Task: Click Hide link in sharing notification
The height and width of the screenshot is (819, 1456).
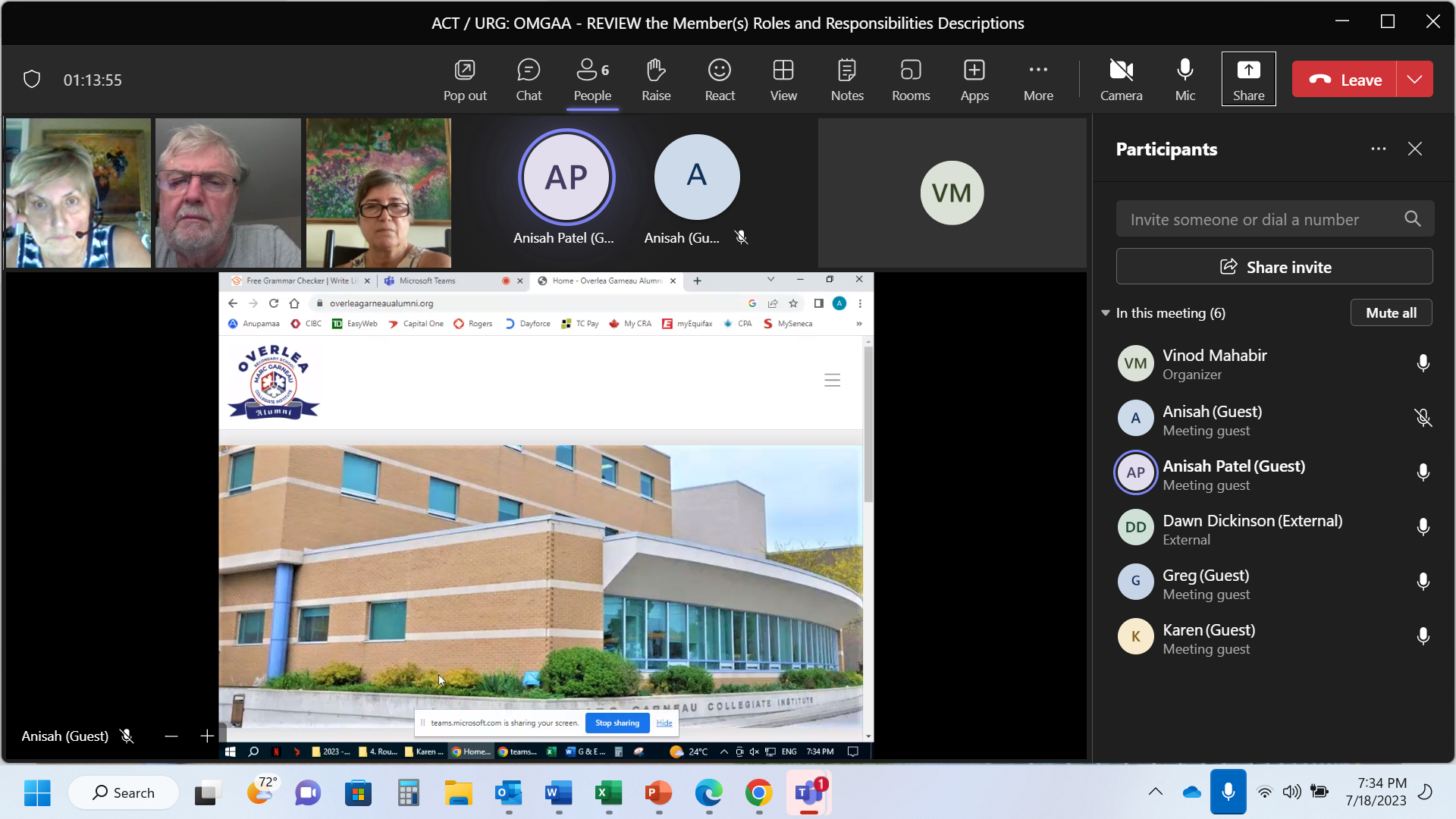Action: coord(664,723)
